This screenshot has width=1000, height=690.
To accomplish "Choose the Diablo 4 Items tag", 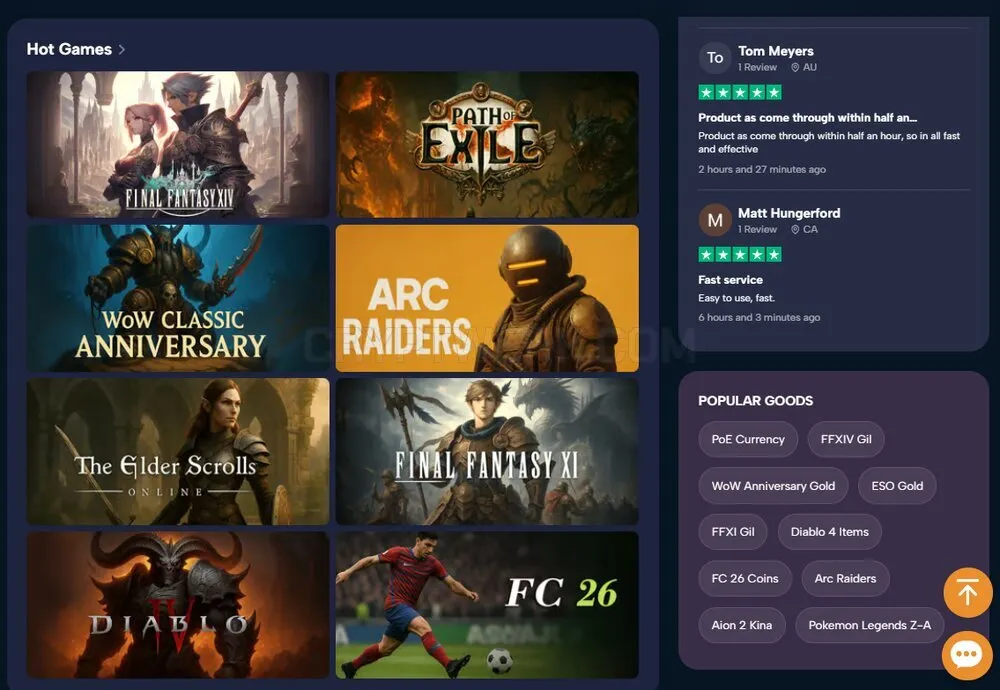I will [x=830, y=532].
